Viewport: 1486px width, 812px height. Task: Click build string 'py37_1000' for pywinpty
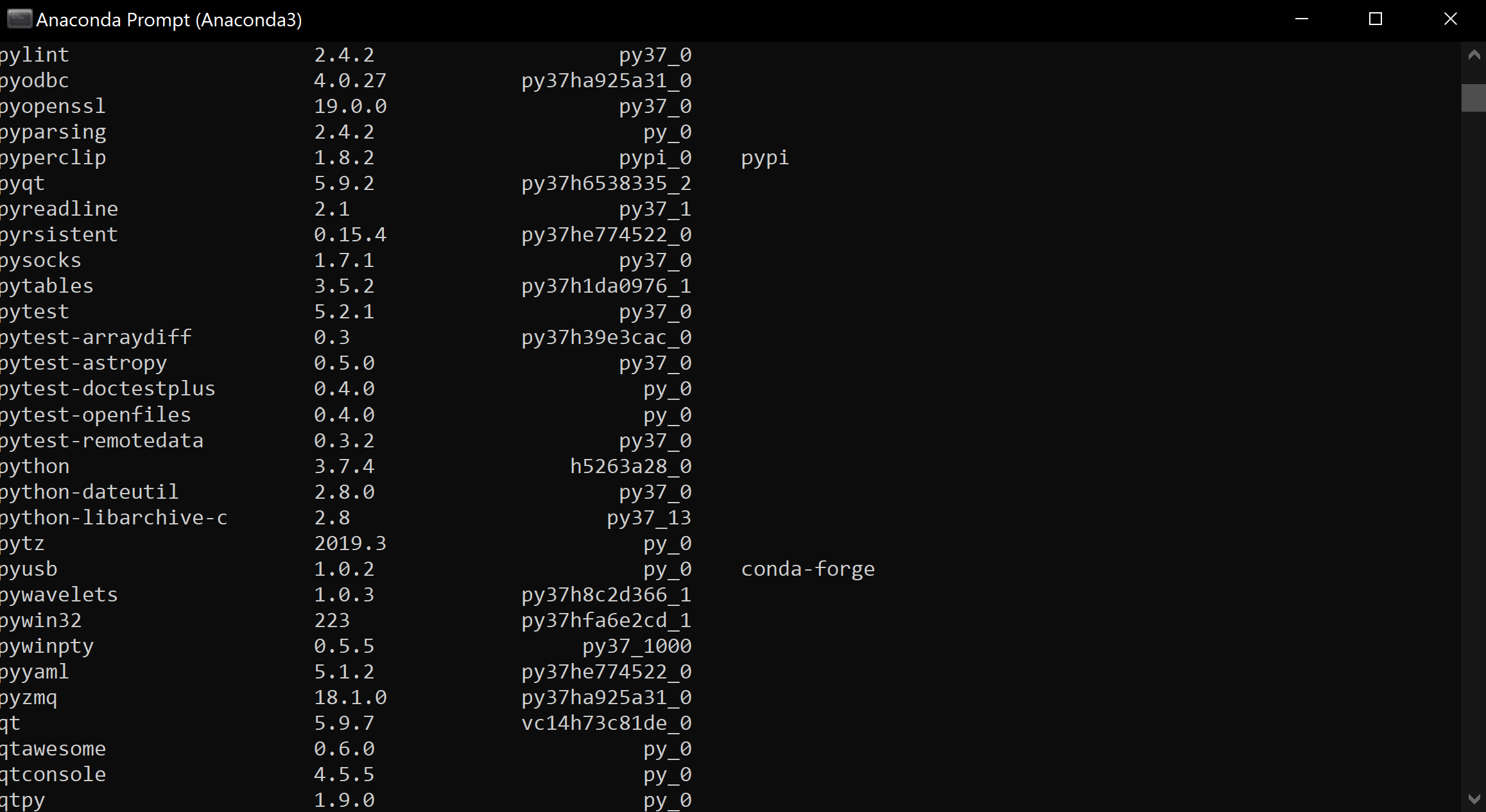point(637,646)
